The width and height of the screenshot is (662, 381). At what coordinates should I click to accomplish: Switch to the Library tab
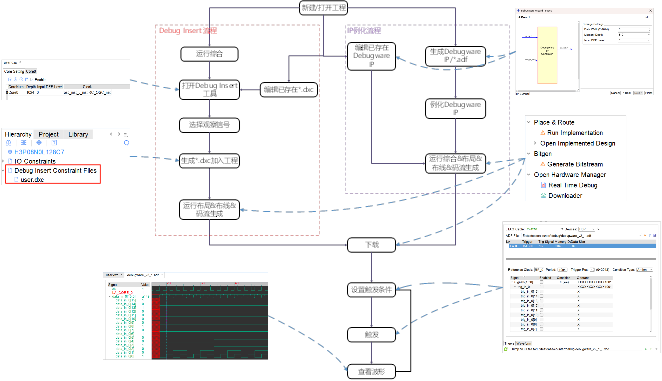(78, 134)
